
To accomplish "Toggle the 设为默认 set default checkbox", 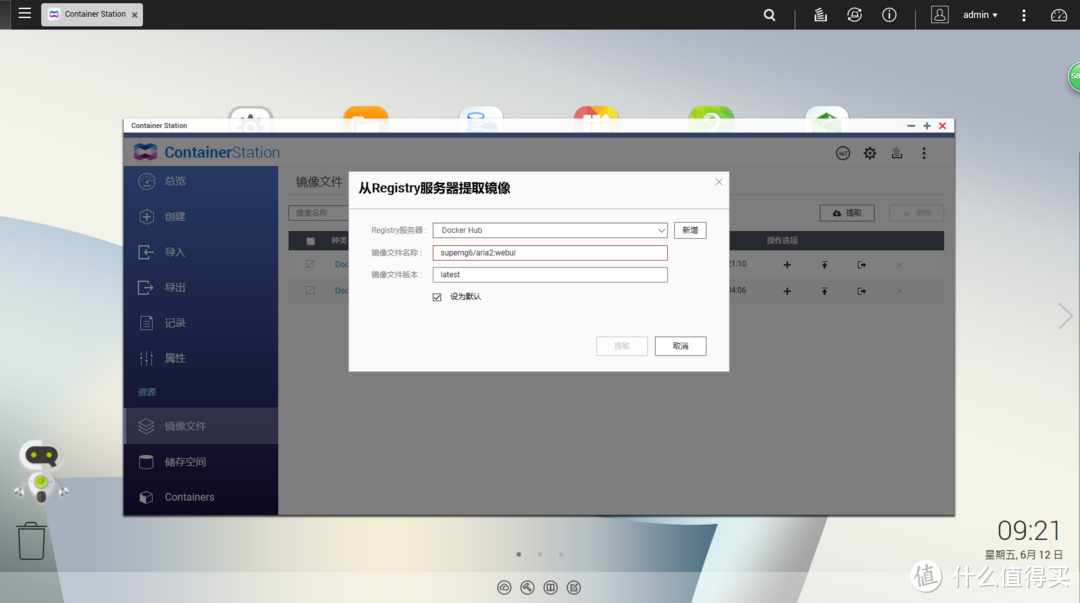I will point(437,297).
